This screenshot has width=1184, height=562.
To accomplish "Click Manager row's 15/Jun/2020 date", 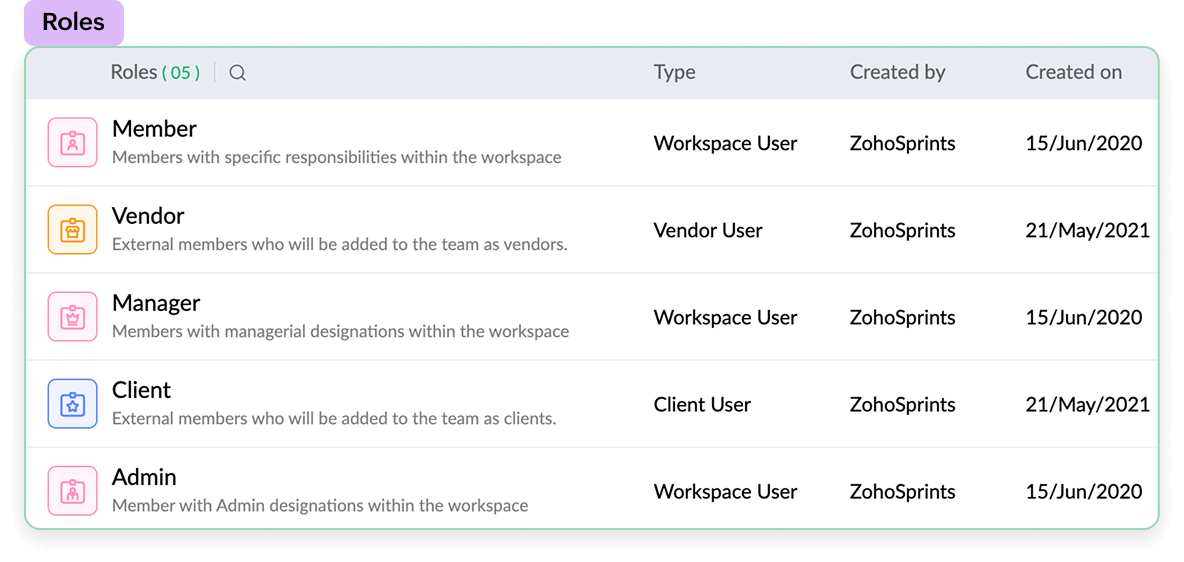I will [1083, 317].
